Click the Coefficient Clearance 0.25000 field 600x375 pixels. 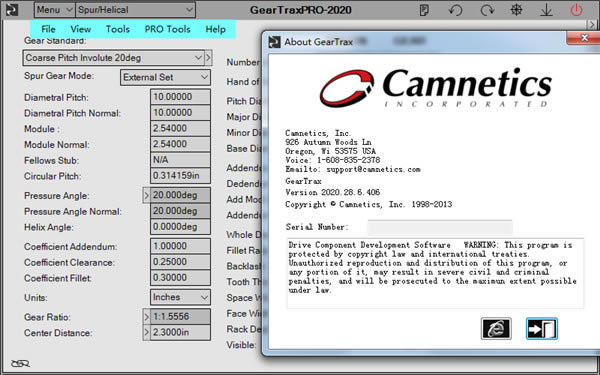[x=180, y=262]
